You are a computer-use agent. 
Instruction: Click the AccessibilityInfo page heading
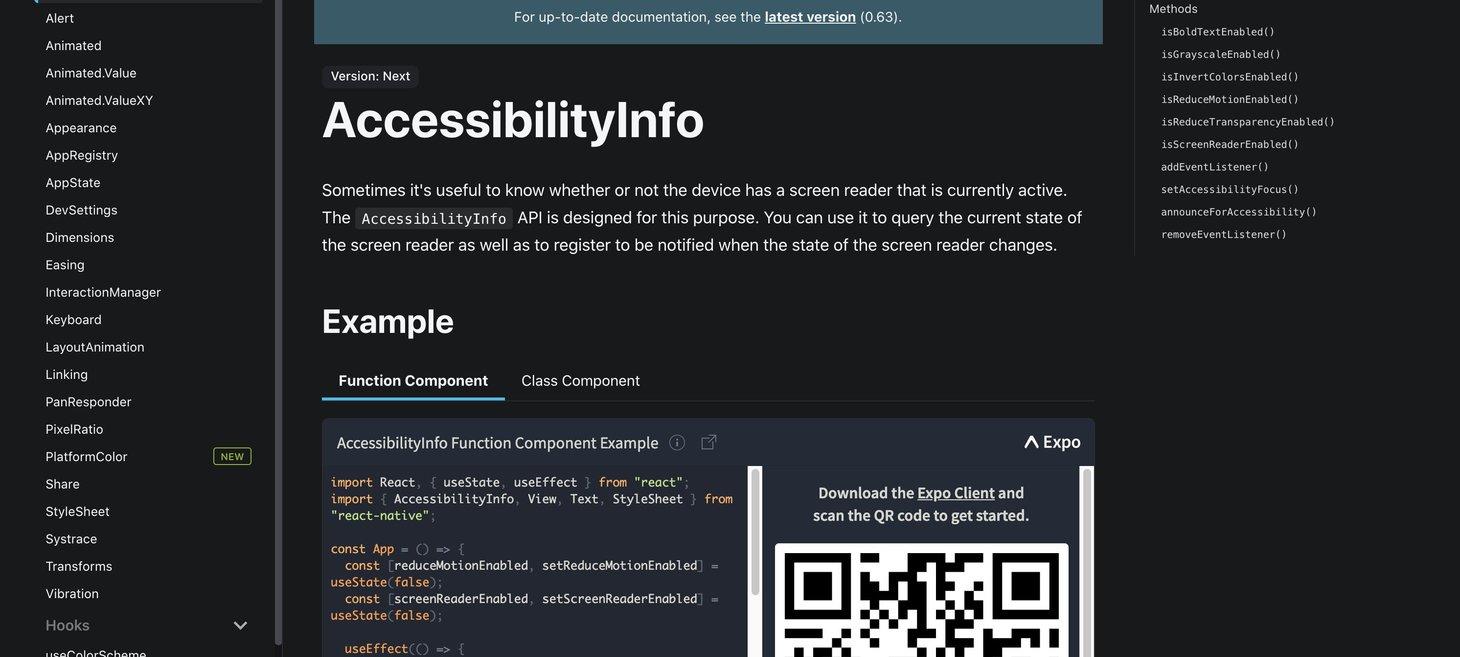[x=513, y=119]
